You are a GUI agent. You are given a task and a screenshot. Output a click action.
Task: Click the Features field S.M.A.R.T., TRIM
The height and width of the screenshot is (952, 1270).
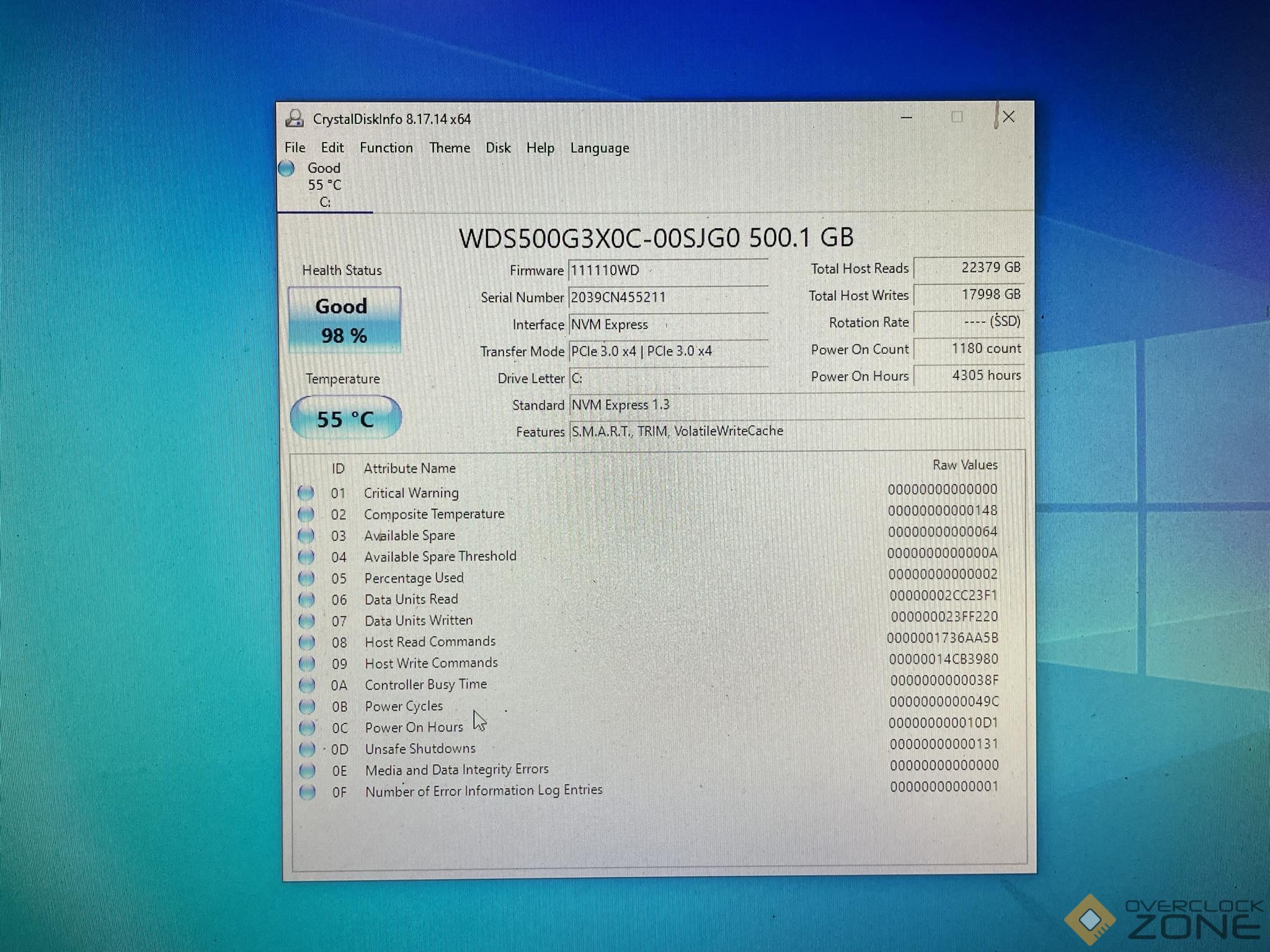coord(796,431)
